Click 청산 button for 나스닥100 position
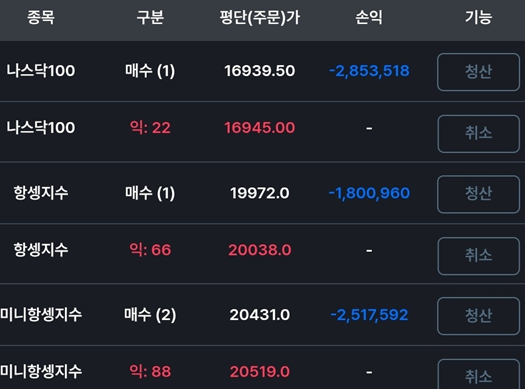This screenshot has width=525, height=389. click(478, 72)
